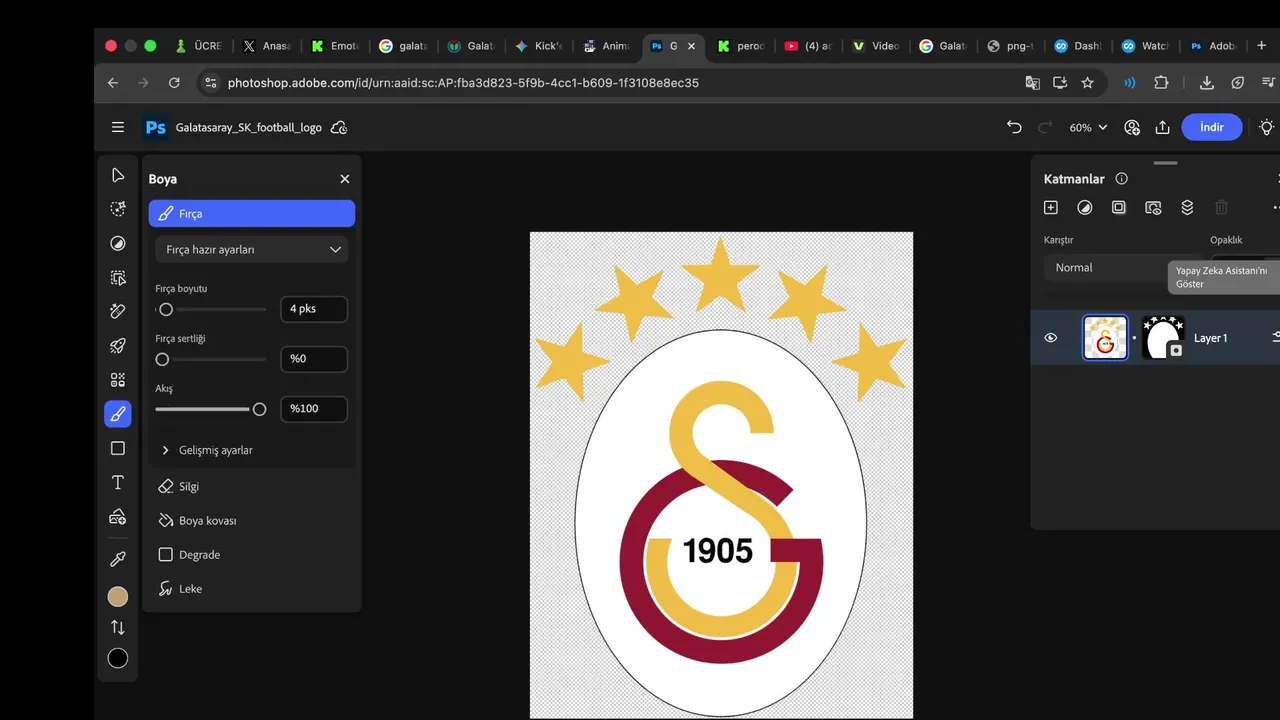Add an adjustment layer icon
The height and width of the screenshot is (720, 1280).
pyautogui.click(x=1084, y=207)
